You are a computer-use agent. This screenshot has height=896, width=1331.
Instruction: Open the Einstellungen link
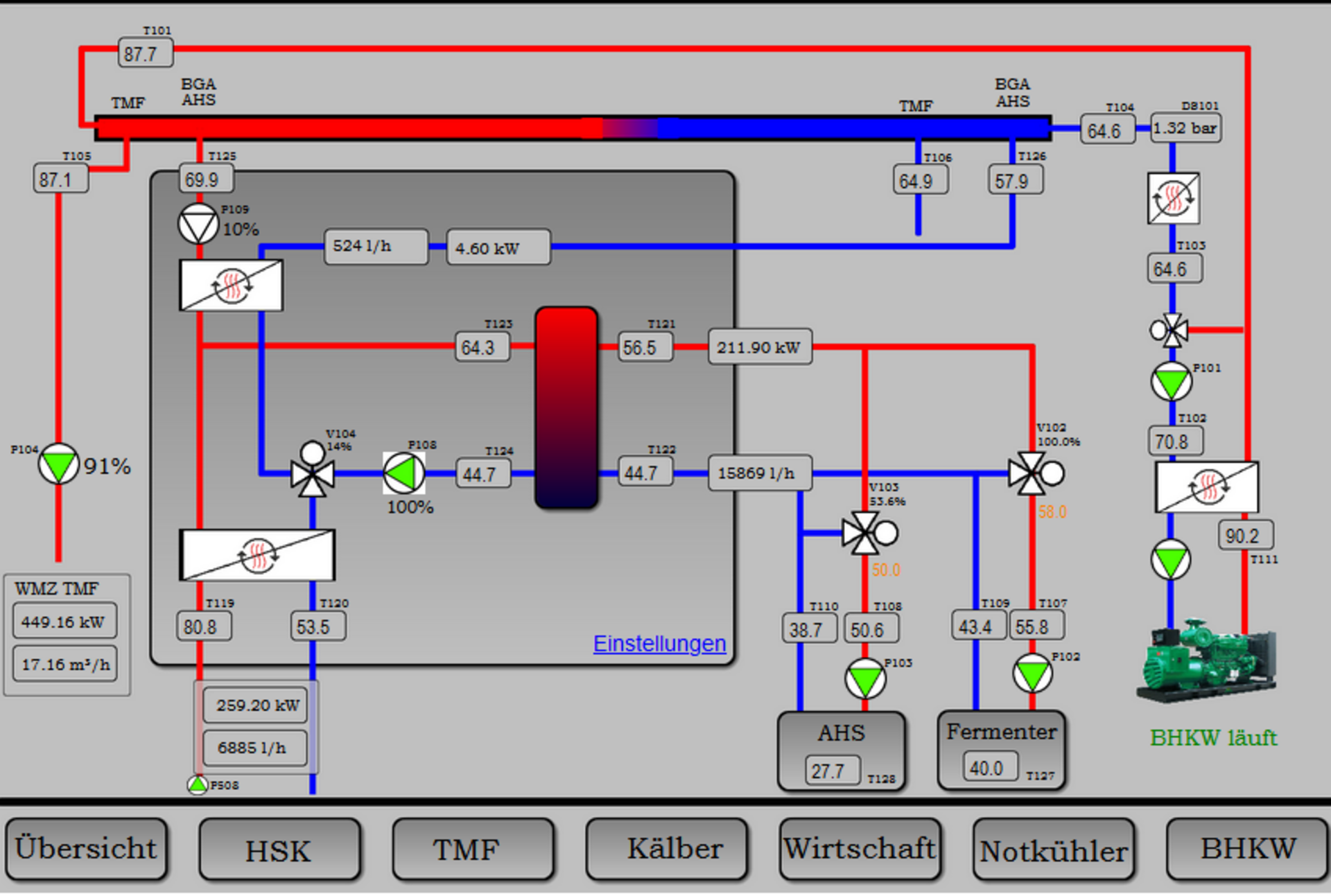(x=659, y=644)
